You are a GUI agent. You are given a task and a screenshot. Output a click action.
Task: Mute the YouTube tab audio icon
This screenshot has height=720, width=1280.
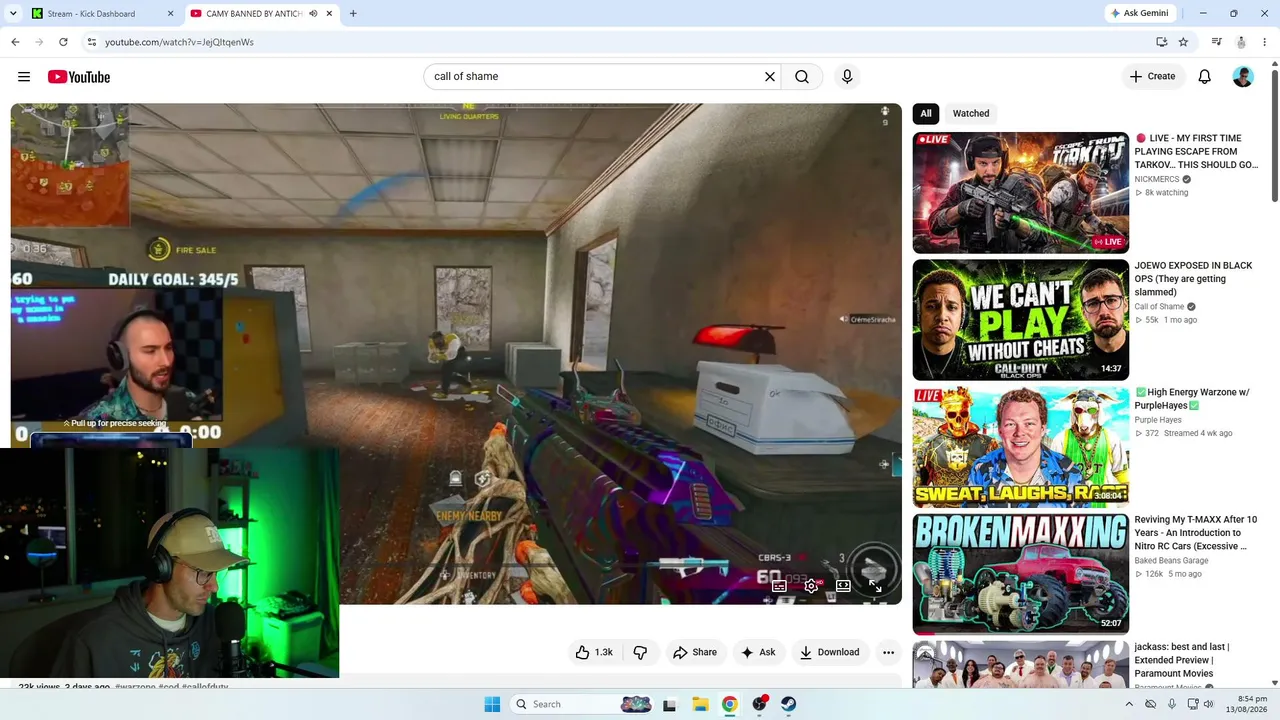pos(313,14)
